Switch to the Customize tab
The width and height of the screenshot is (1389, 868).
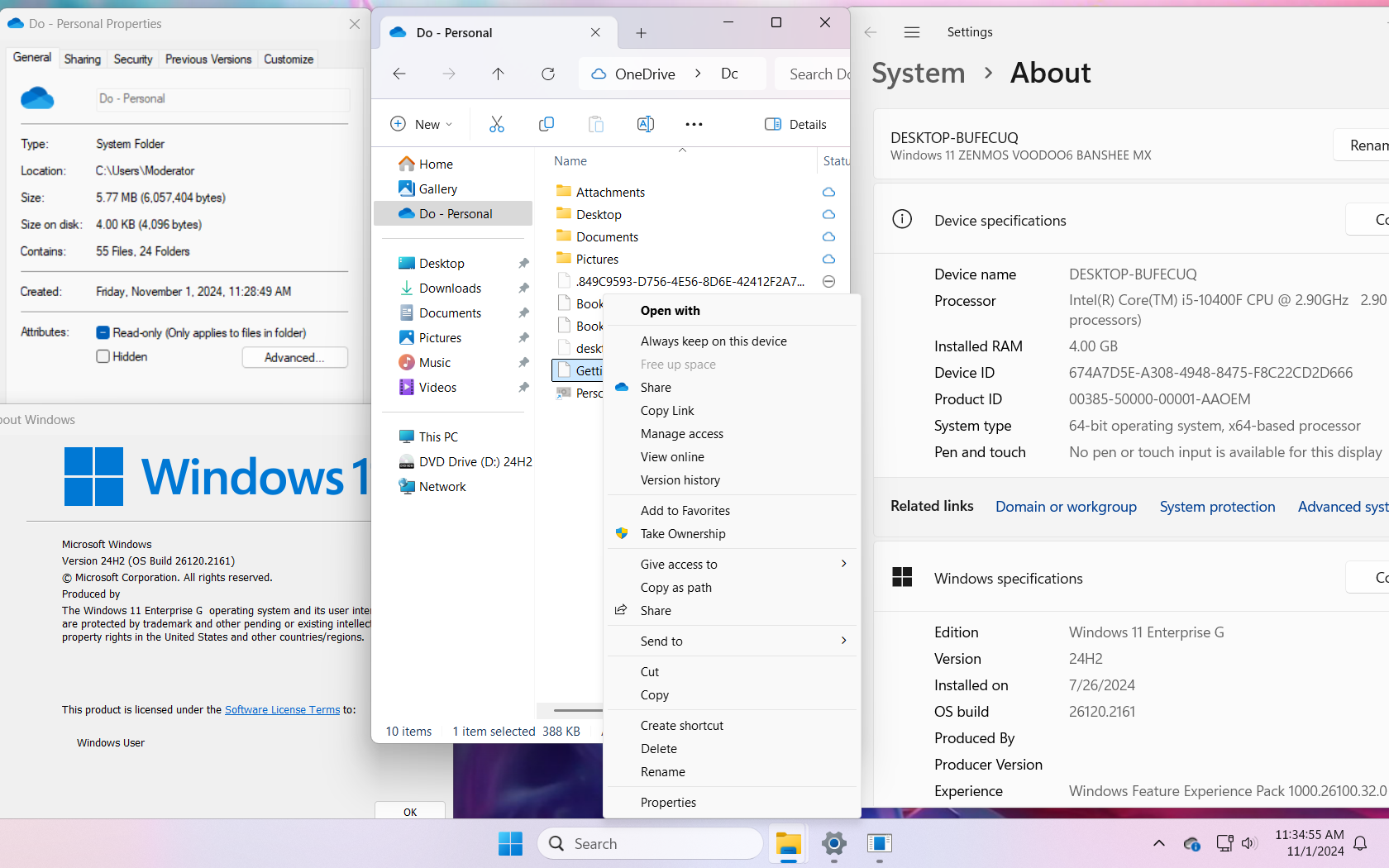289,59
